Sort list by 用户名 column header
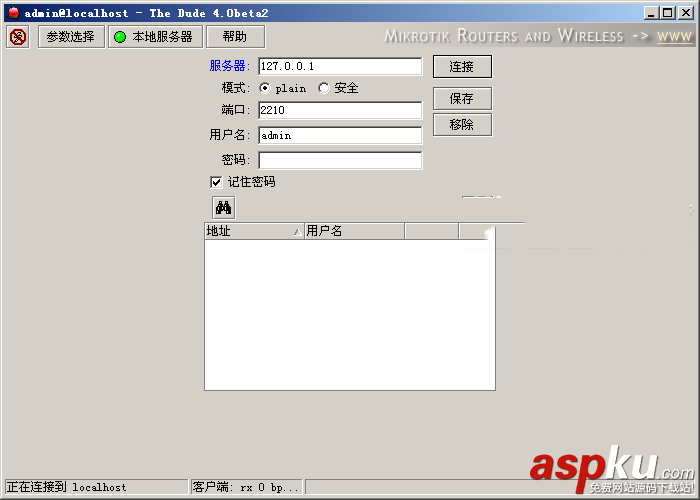The image size is (700, 500). click(x=354, y=231)
